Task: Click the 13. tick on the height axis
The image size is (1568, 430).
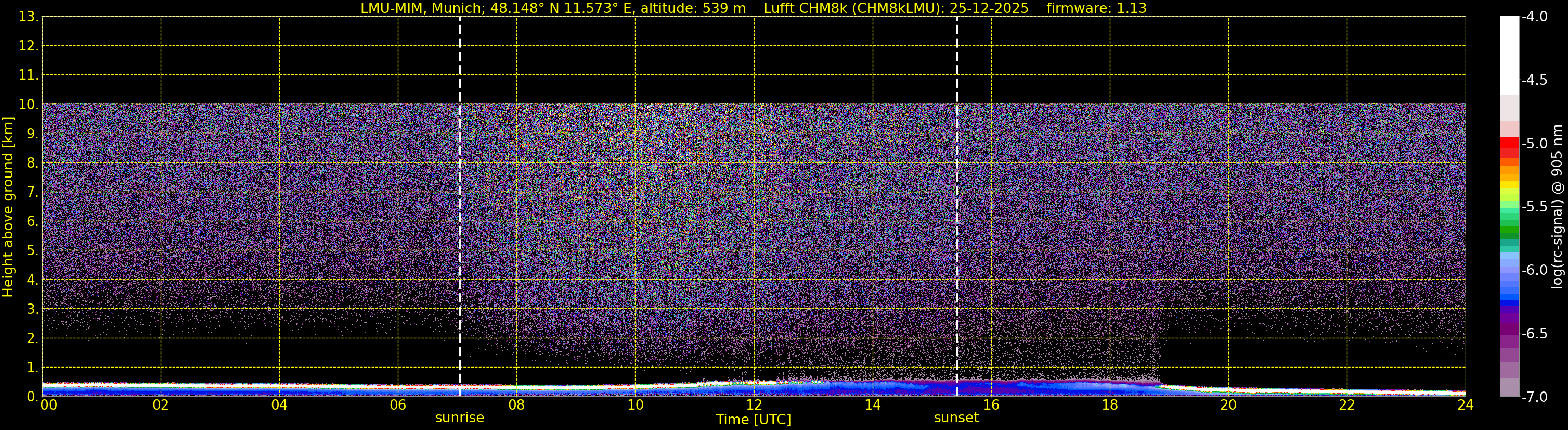Action: click(x=28, y=17)
